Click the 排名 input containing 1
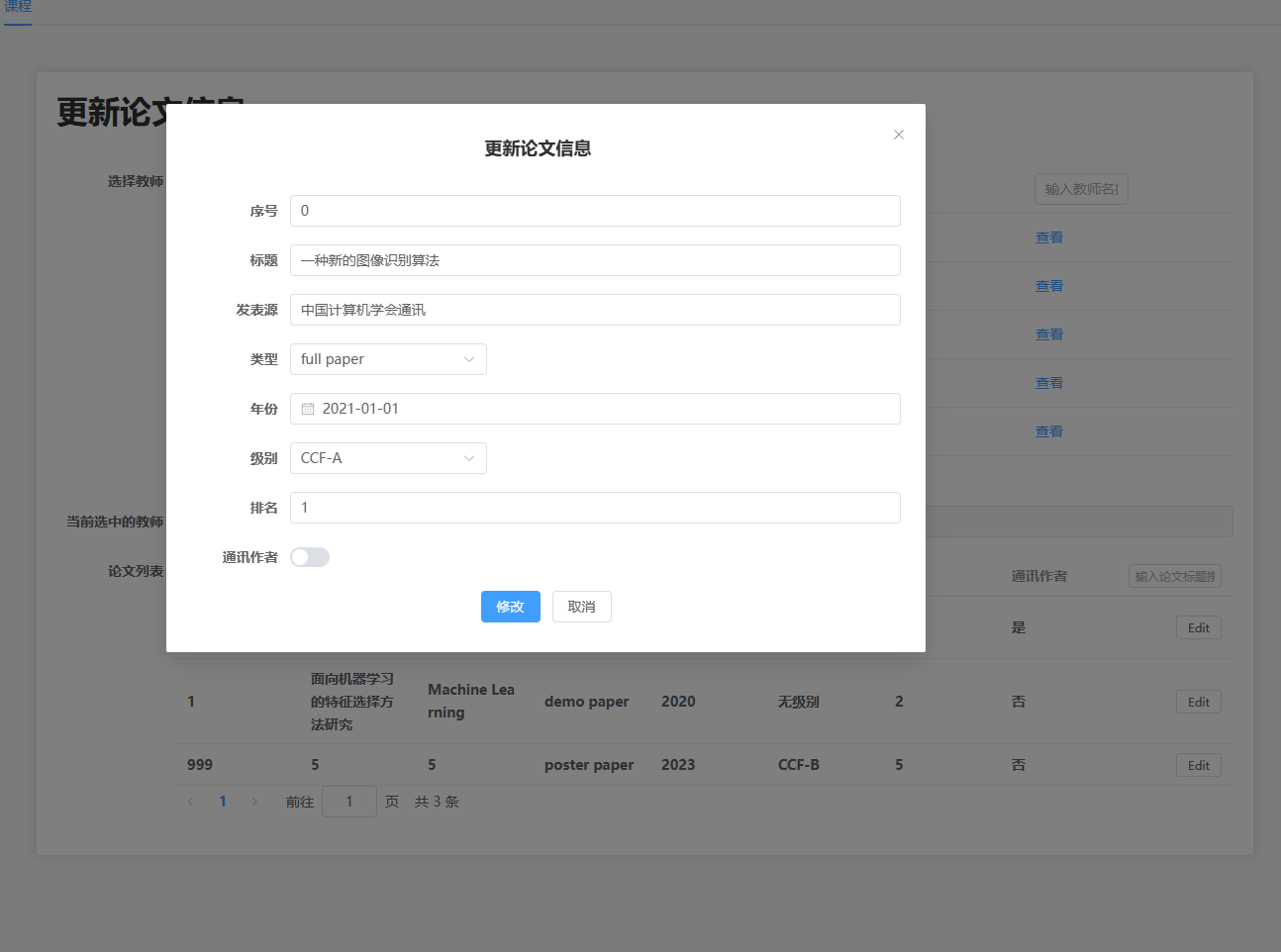 [x=594, y=507]
